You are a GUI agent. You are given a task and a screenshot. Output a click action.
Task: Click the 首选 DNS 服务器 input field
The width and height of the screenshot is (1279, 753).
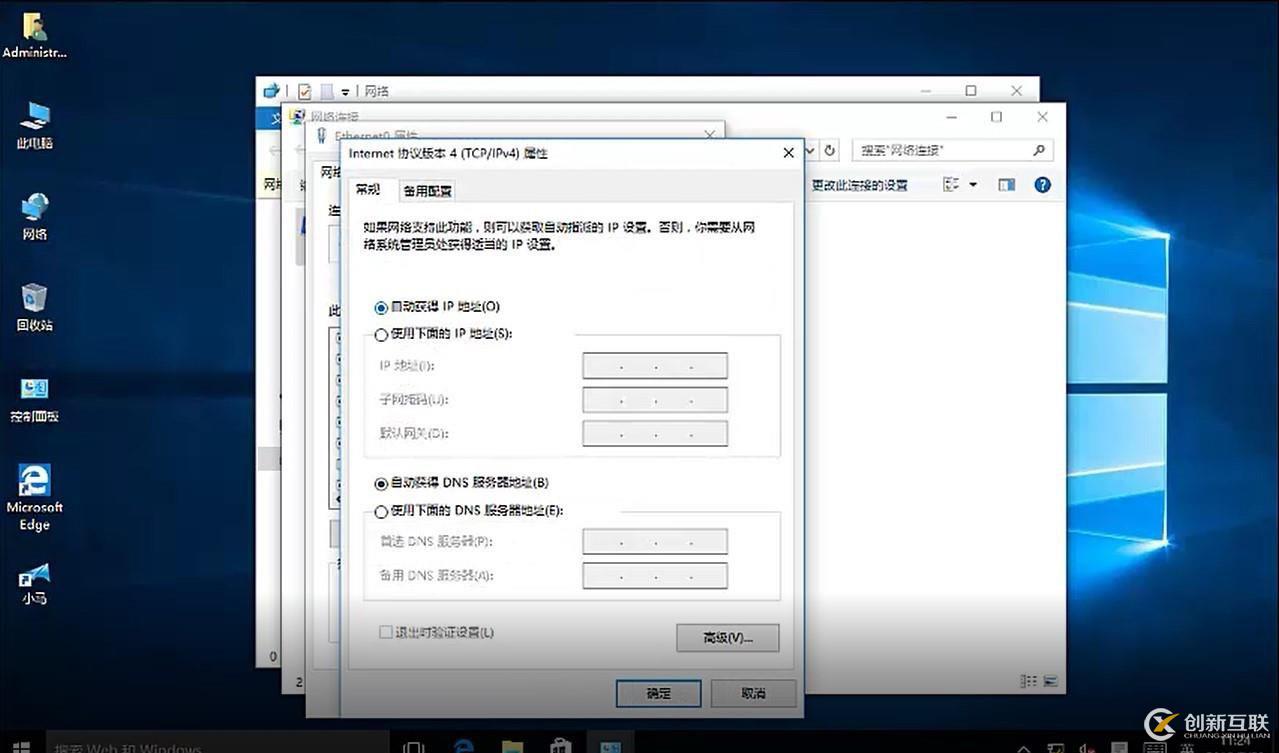[655, 542]
